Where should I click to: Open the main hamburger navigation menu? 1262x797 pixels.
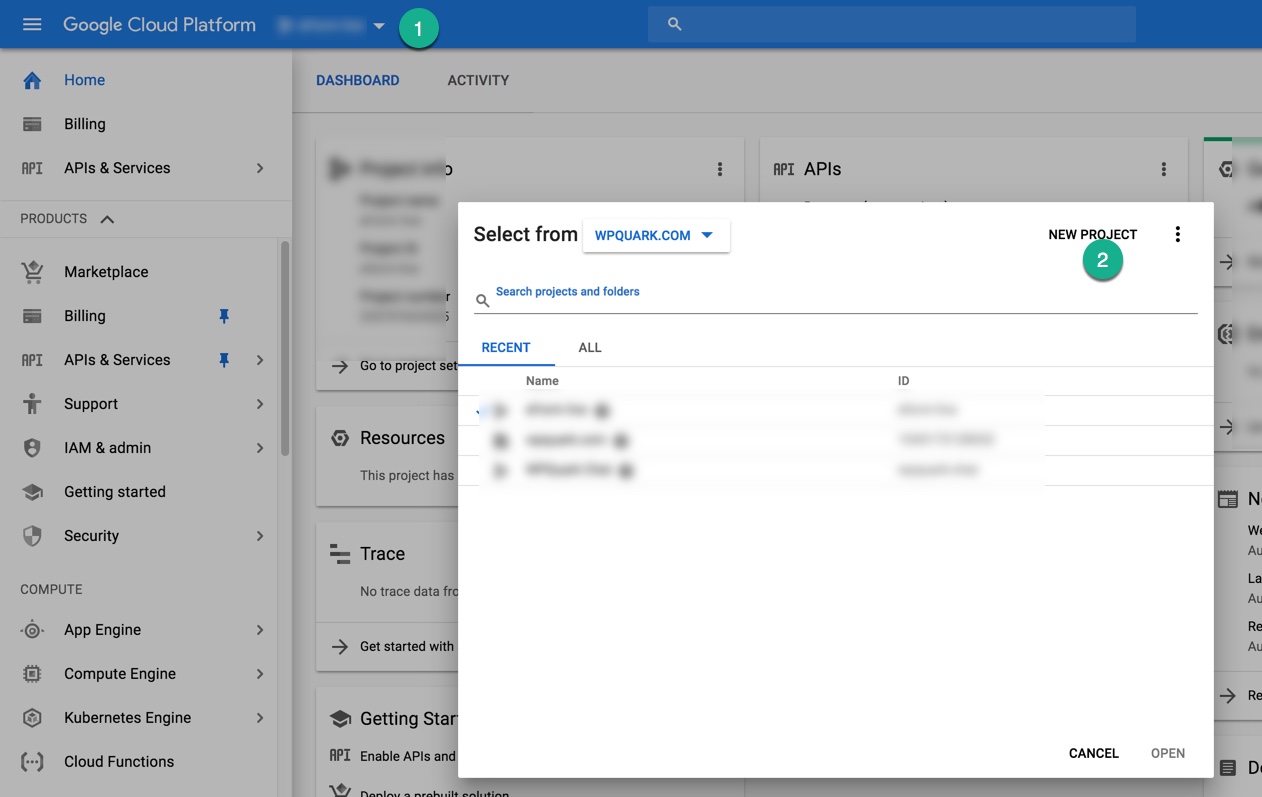coord(32,24)
